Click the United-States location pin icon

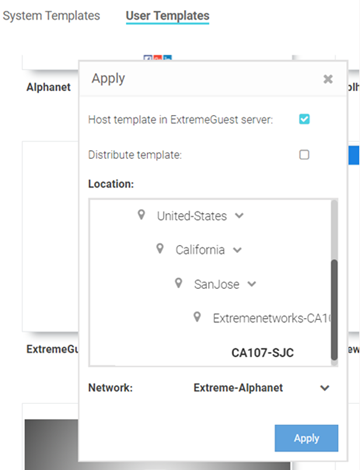[x=141, y=215]
